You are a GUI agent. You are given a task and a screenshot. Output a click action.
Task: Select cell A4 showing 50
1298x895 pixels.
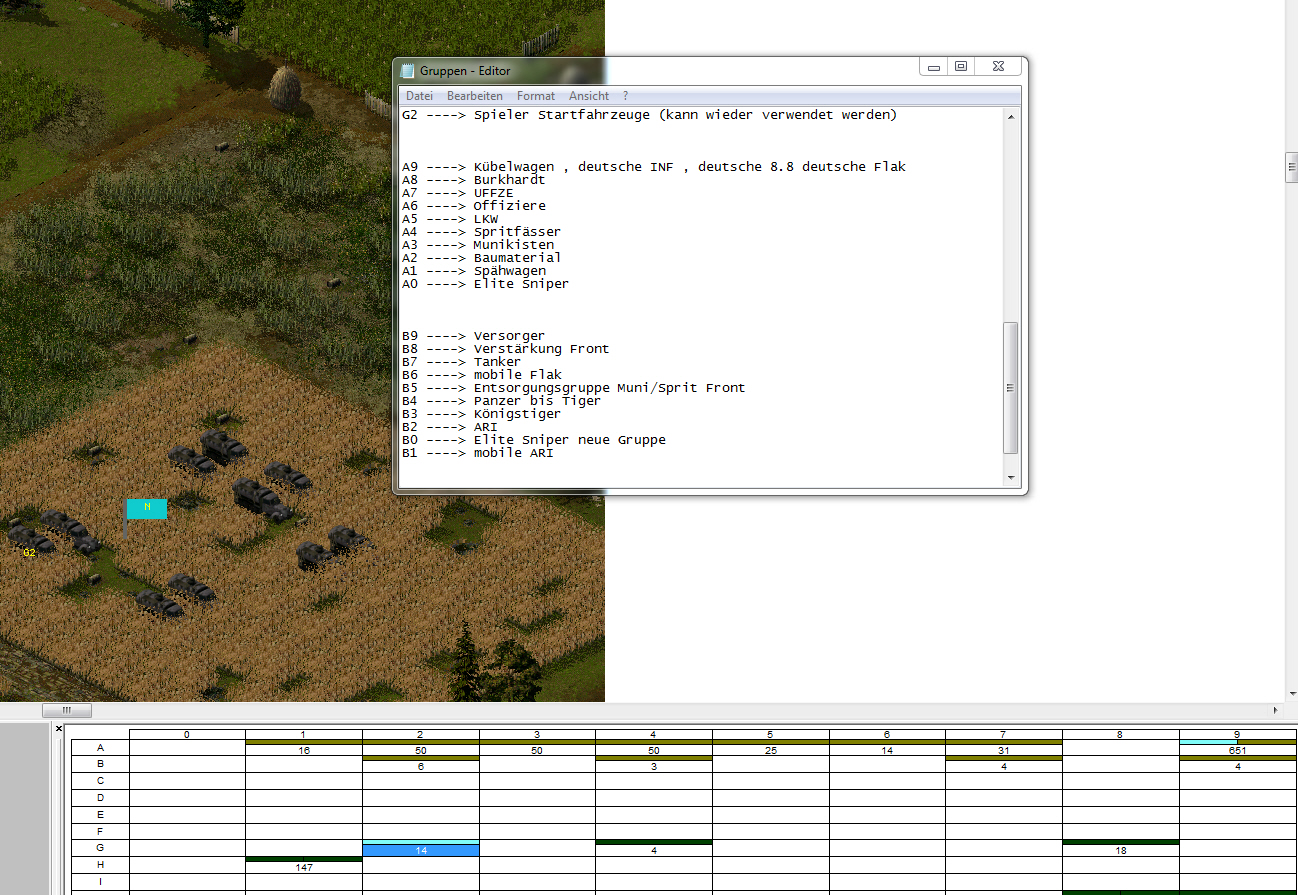click(x=654, y=749)
